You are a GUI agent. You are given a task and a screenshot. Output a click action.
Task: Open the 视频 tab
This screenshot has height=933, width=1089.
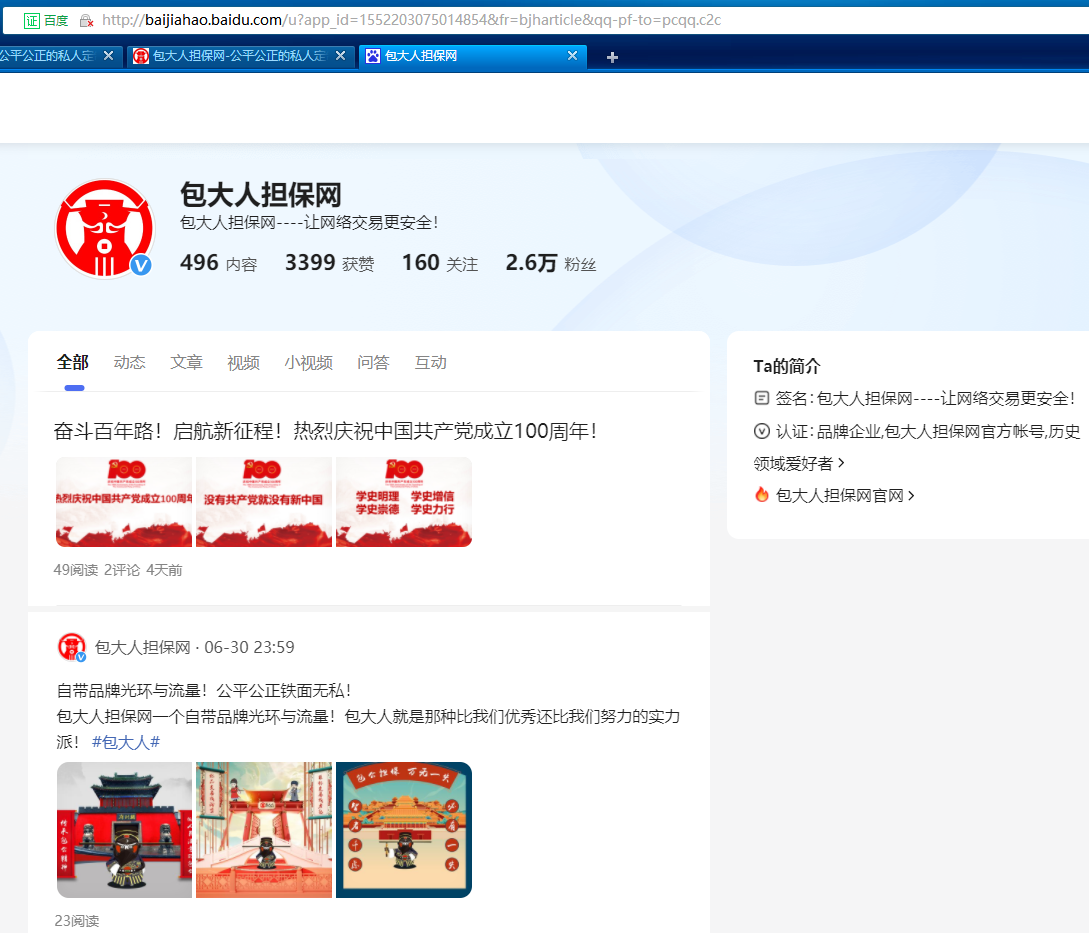pos(244,363)
